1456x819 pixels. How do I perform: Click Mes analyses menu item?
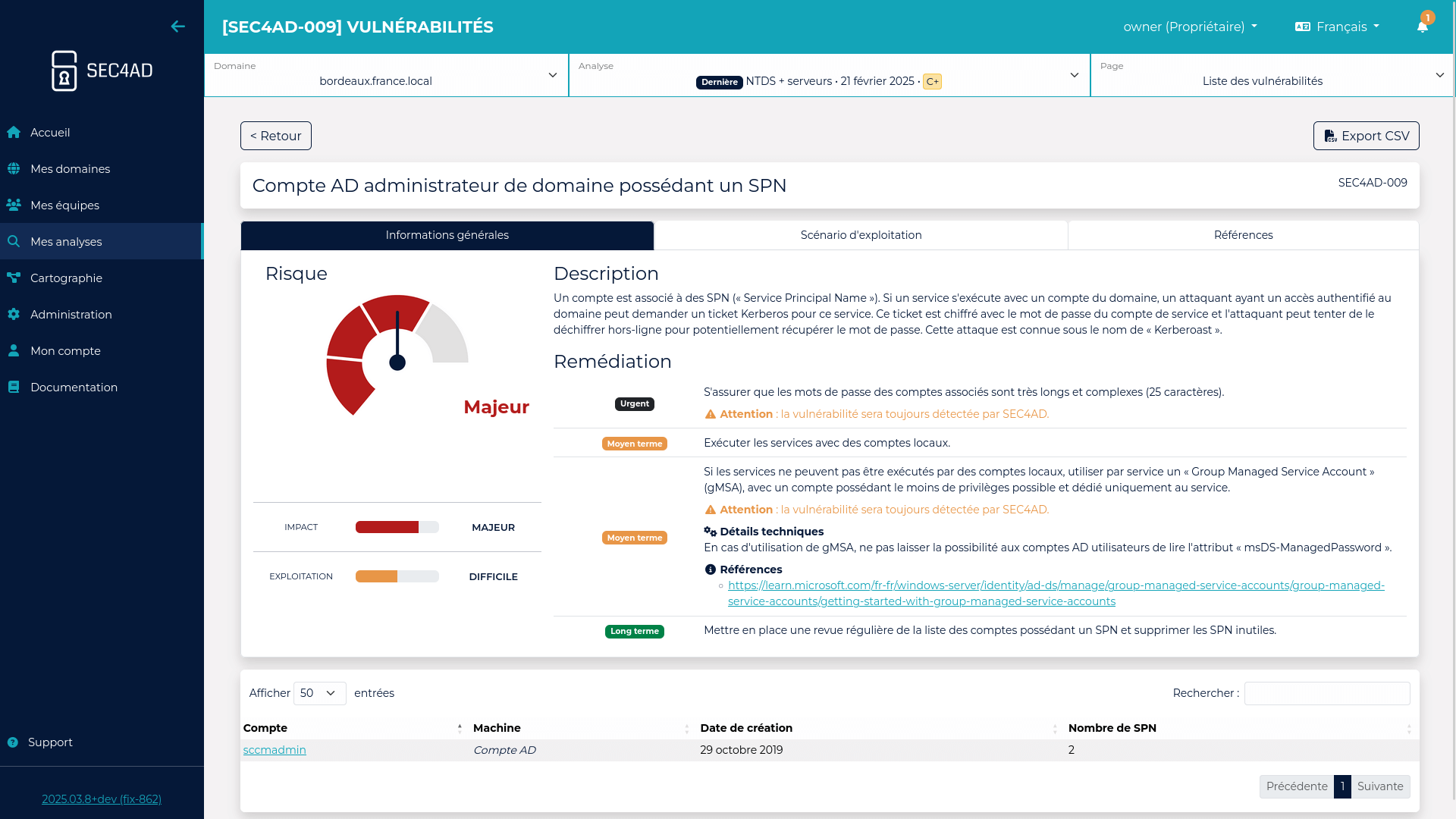point(102,242)
